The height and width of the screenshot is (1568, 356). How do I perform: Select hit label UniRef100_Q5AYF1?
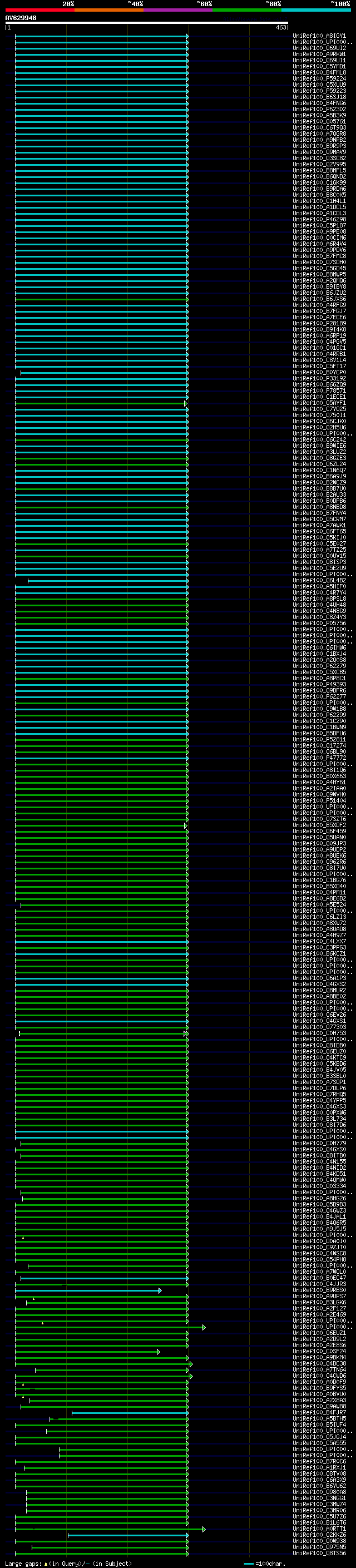[x=319, y=403]
